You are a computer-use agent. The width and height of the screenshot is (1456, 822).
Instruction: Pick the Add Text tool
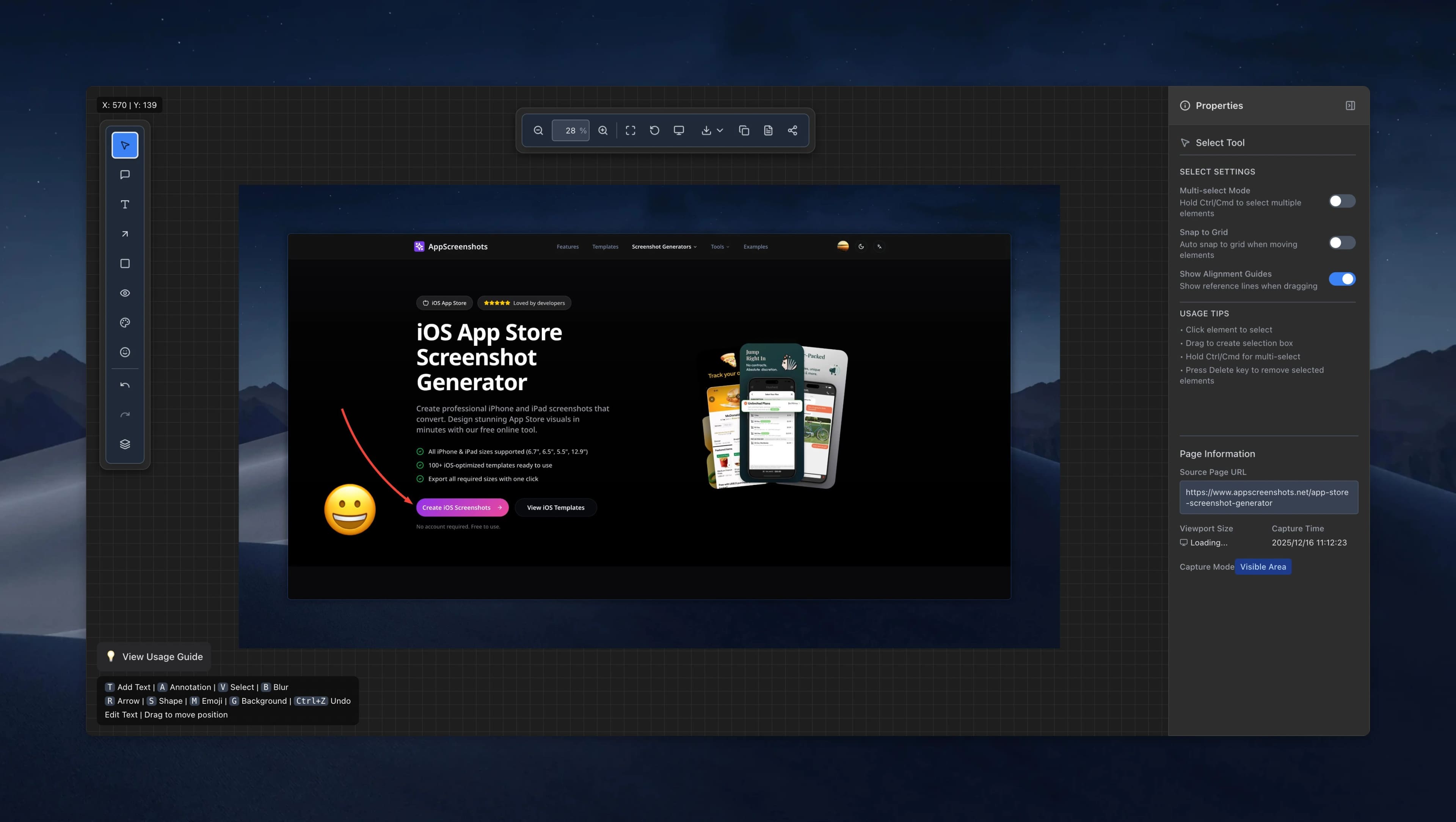click(x=125, y=204)
